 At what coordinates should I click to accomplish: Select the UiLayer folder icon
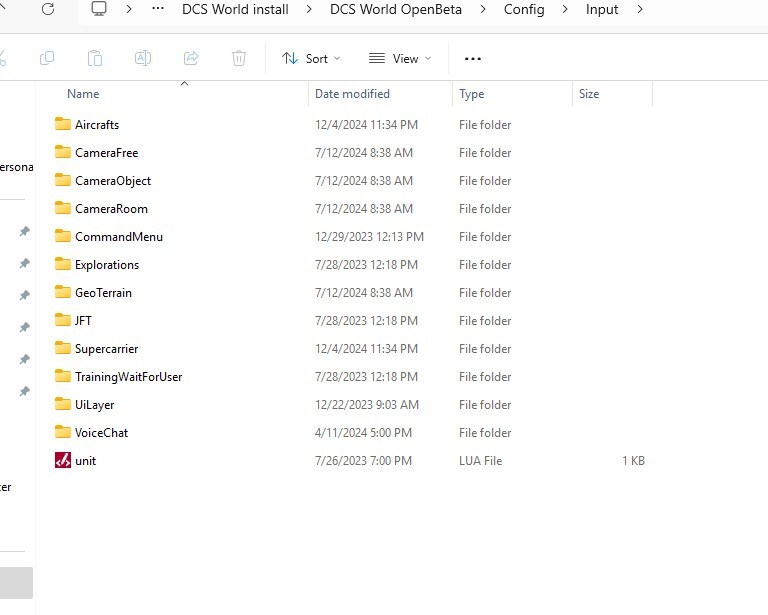point(63,404)
